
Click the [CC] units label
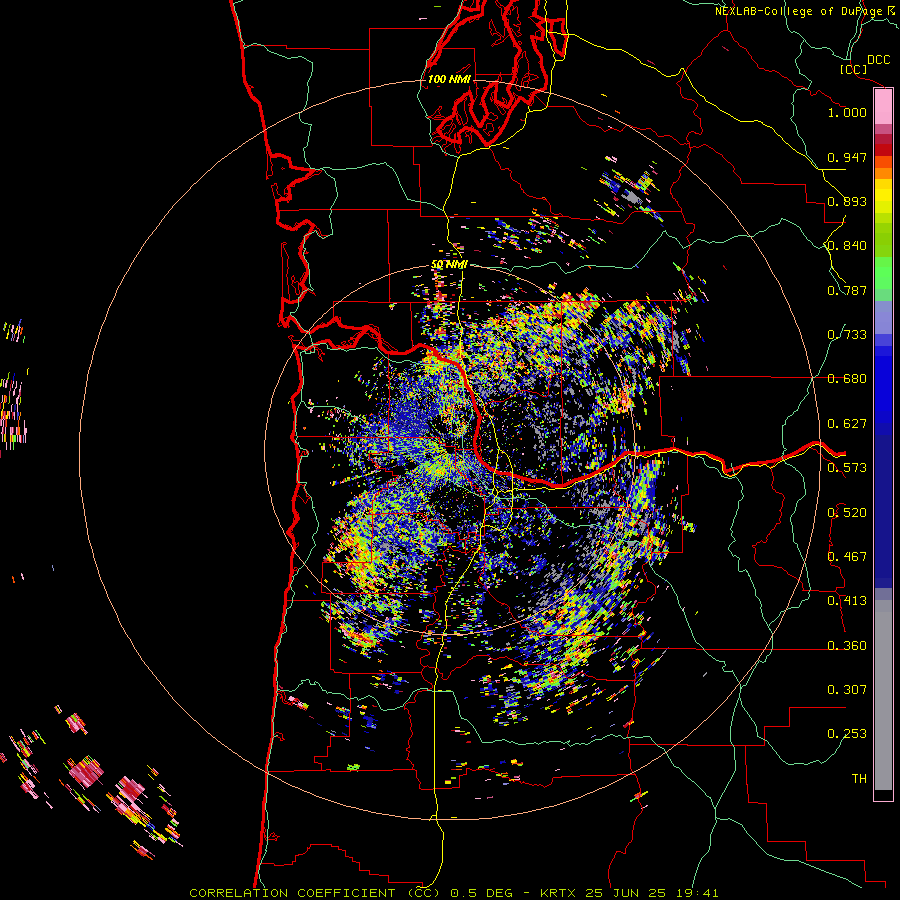(854, 69)
